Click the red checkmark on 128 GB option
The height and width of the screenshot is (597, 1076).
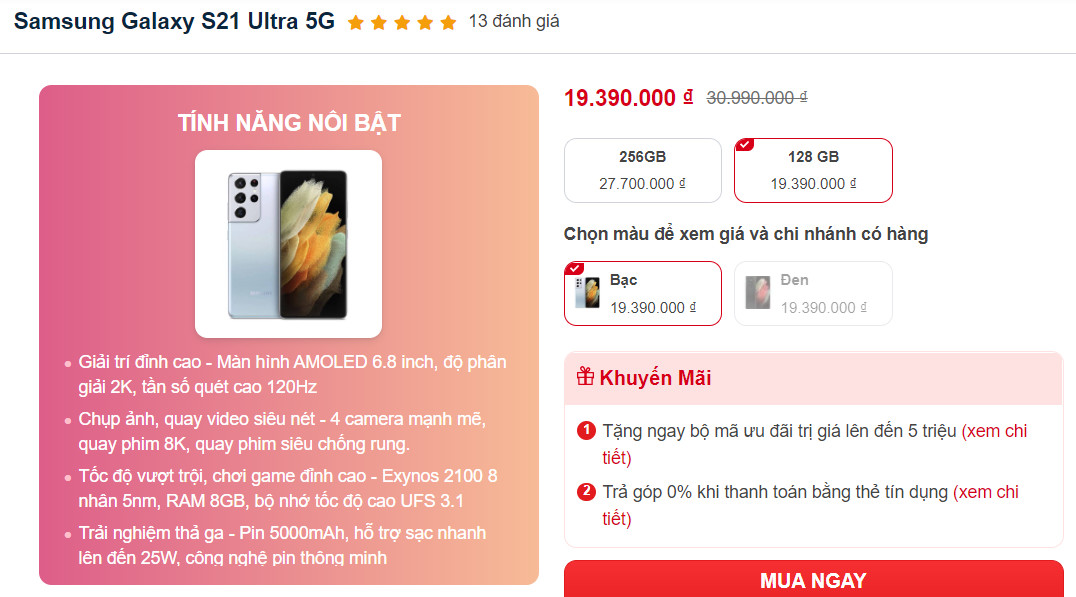point(745,145)
